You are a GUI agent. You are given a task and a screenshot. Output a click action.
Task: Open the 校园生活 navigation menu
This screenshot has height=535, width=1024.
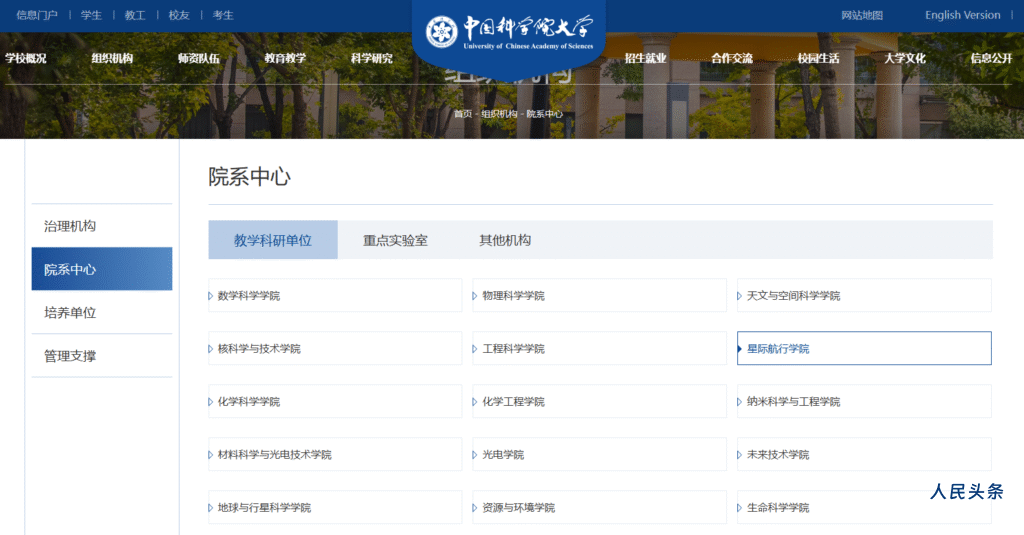818,58
